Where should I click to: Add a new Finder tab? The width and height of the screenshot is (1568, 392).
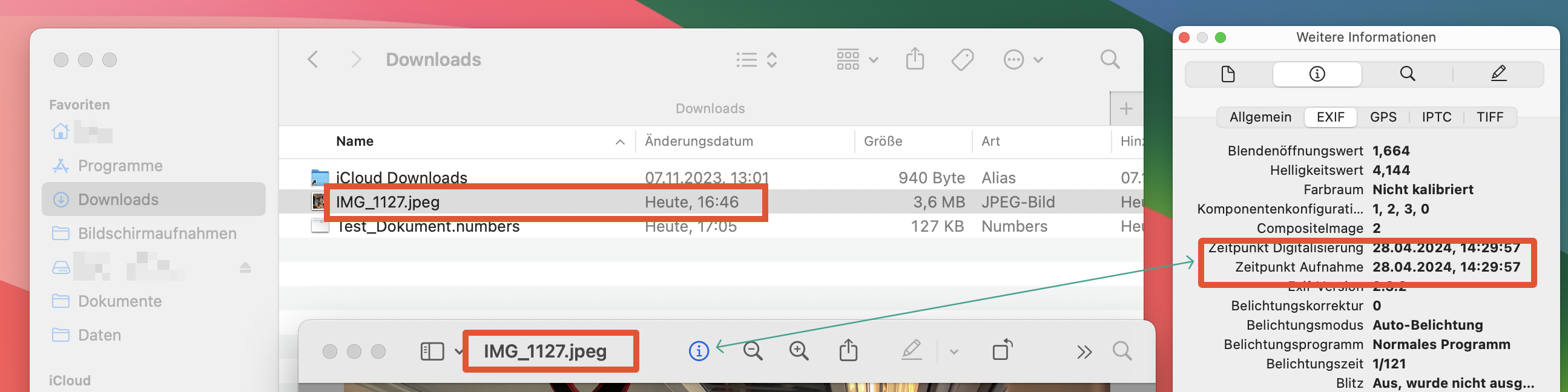[1125, 108]
